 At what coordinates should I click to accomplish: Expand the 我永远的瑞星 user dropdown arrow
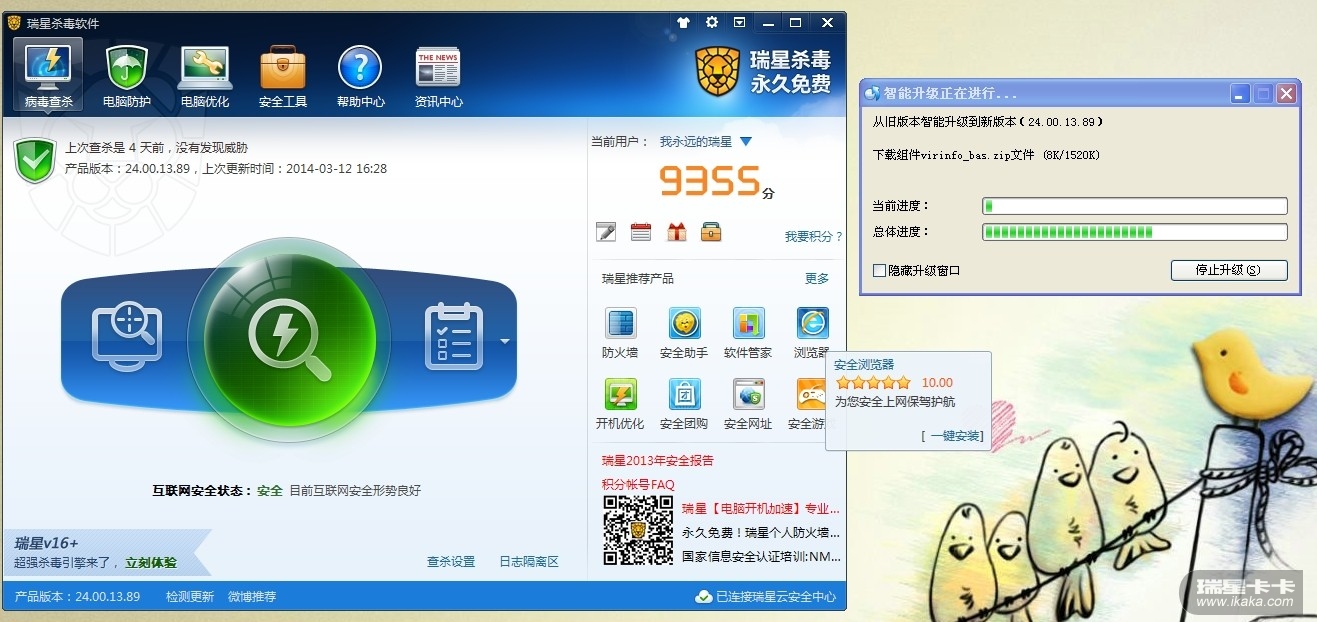pyautogui.click(x=745, y=142)
